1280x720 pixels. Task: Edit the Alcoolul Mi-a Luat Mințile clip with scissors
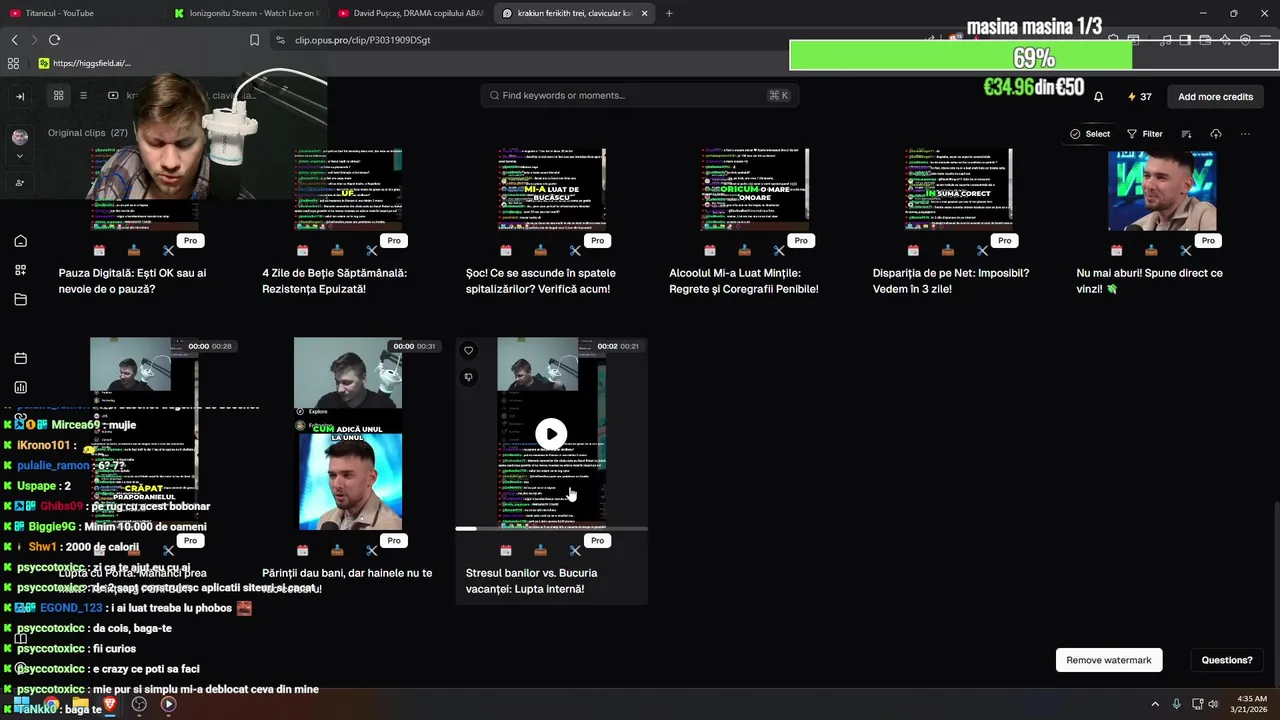pyautogui.click(x=778, y=250)
